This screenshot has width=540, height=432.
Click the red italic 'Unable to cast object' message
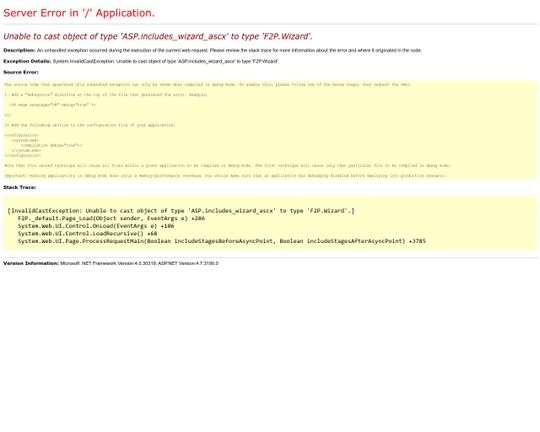click(158, 36)
